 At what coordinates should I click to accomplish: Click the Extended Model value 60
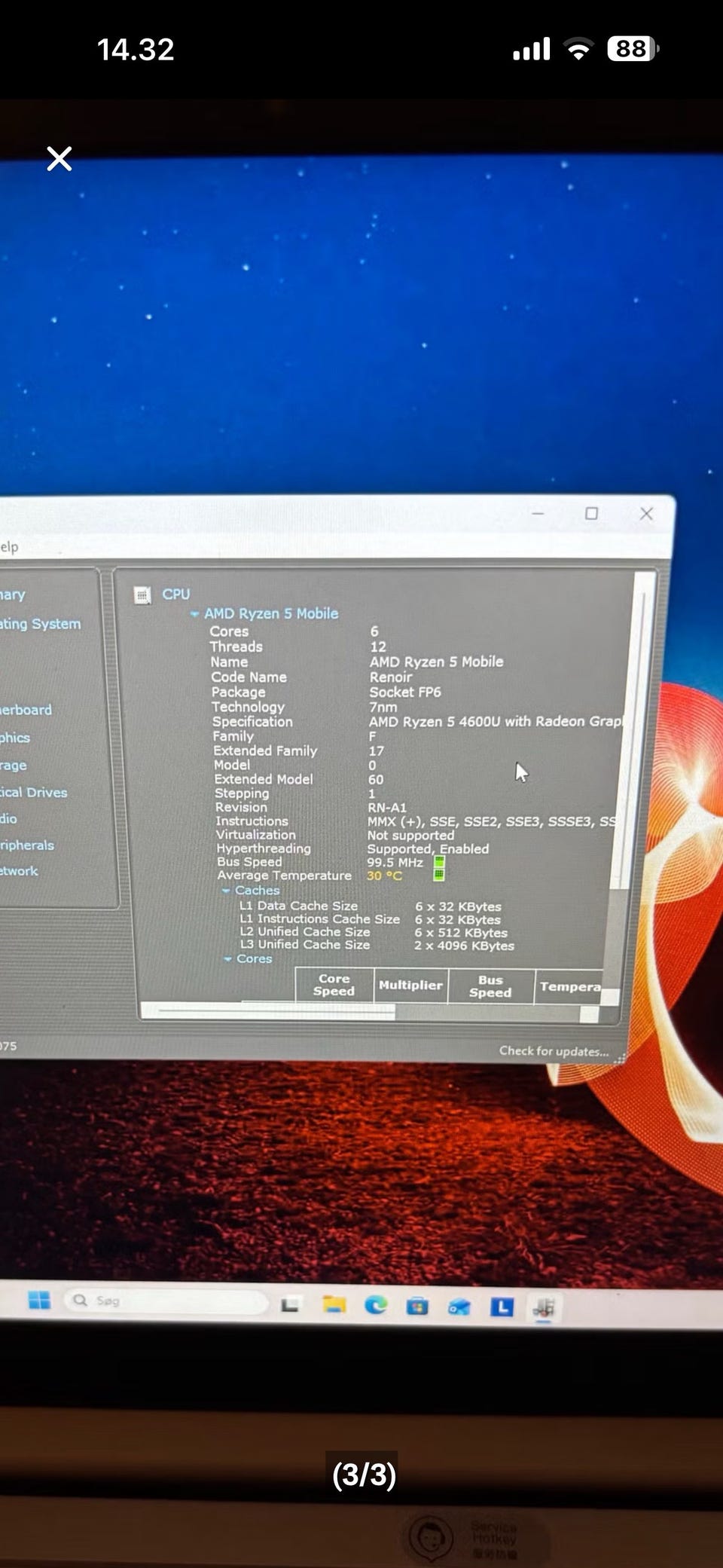click(x=376, y=779)
